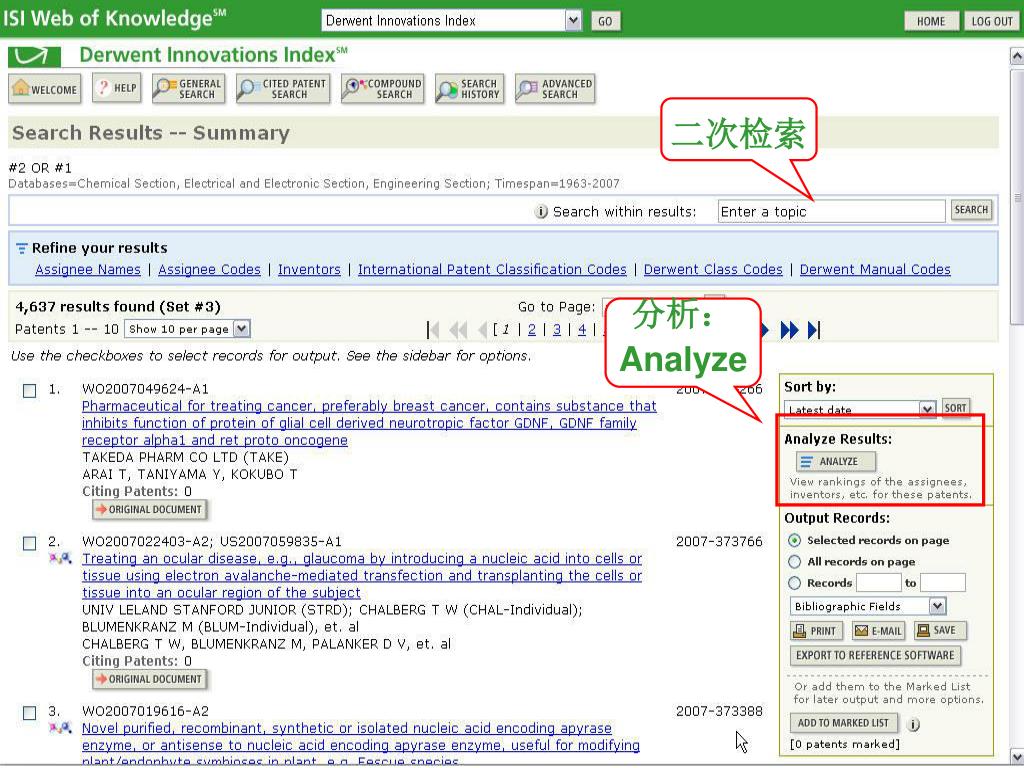Click the SORT button

pos(955,408)
